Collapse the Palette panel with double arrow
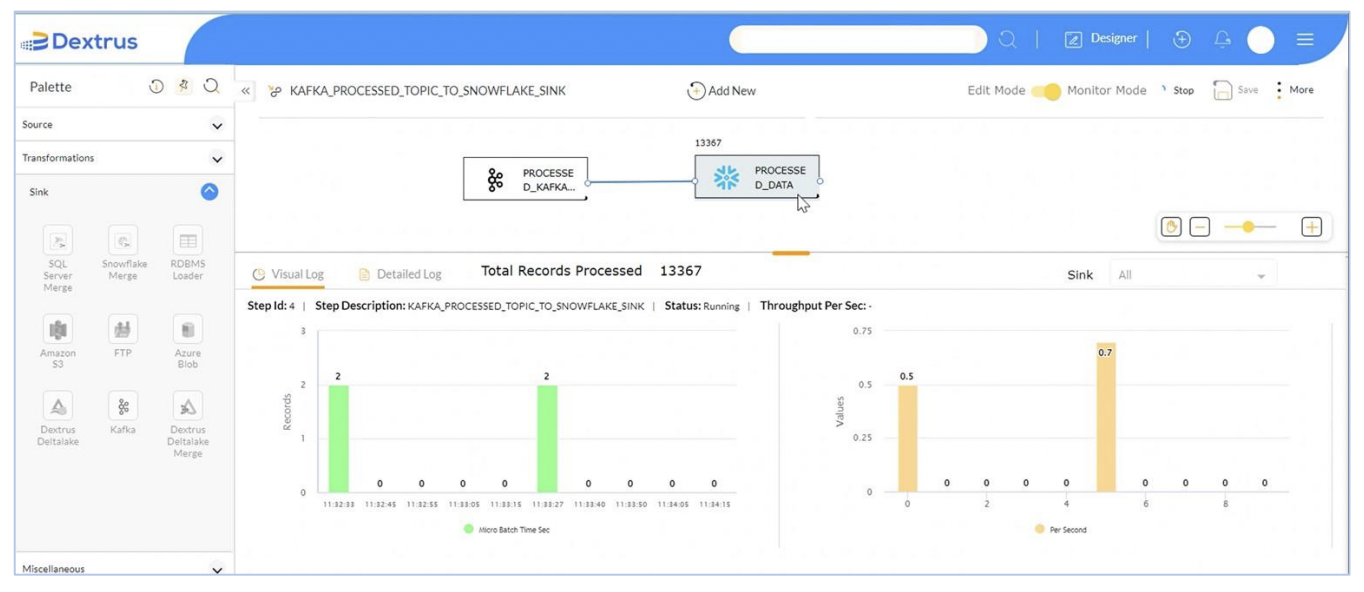The height and width of the screenshot is (592, 1364). coord(245,91)
